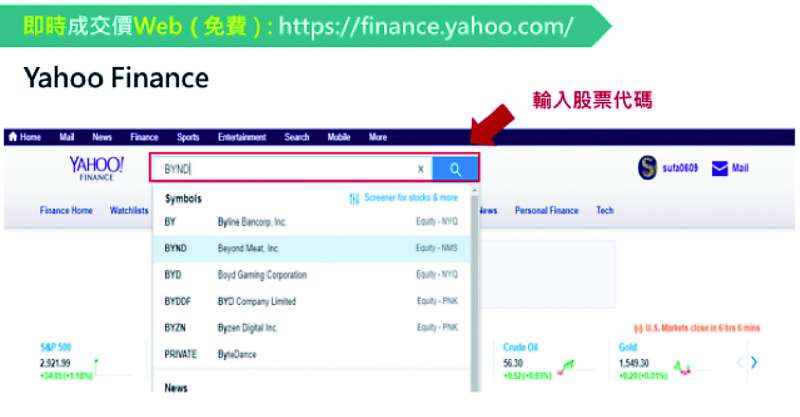Click the Mail text link beside envelope
This screenshot has width=800, height=417.
coord(740,168)
